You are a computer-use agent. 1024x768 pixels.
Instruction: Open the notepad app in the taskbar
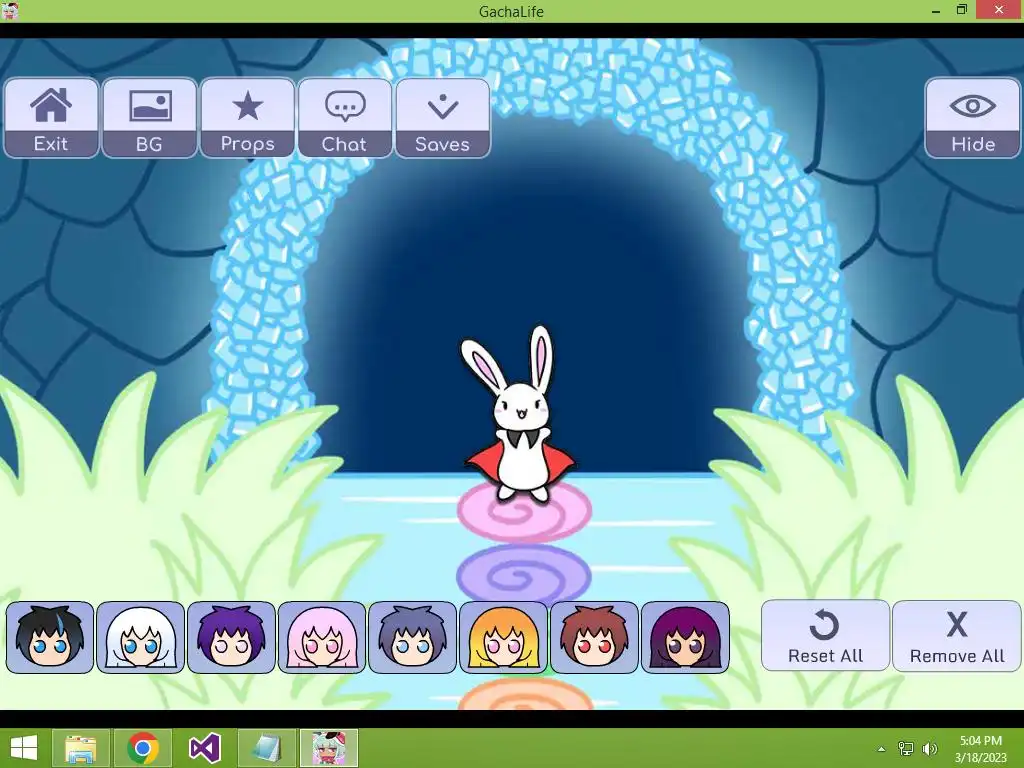click(267, 748)
